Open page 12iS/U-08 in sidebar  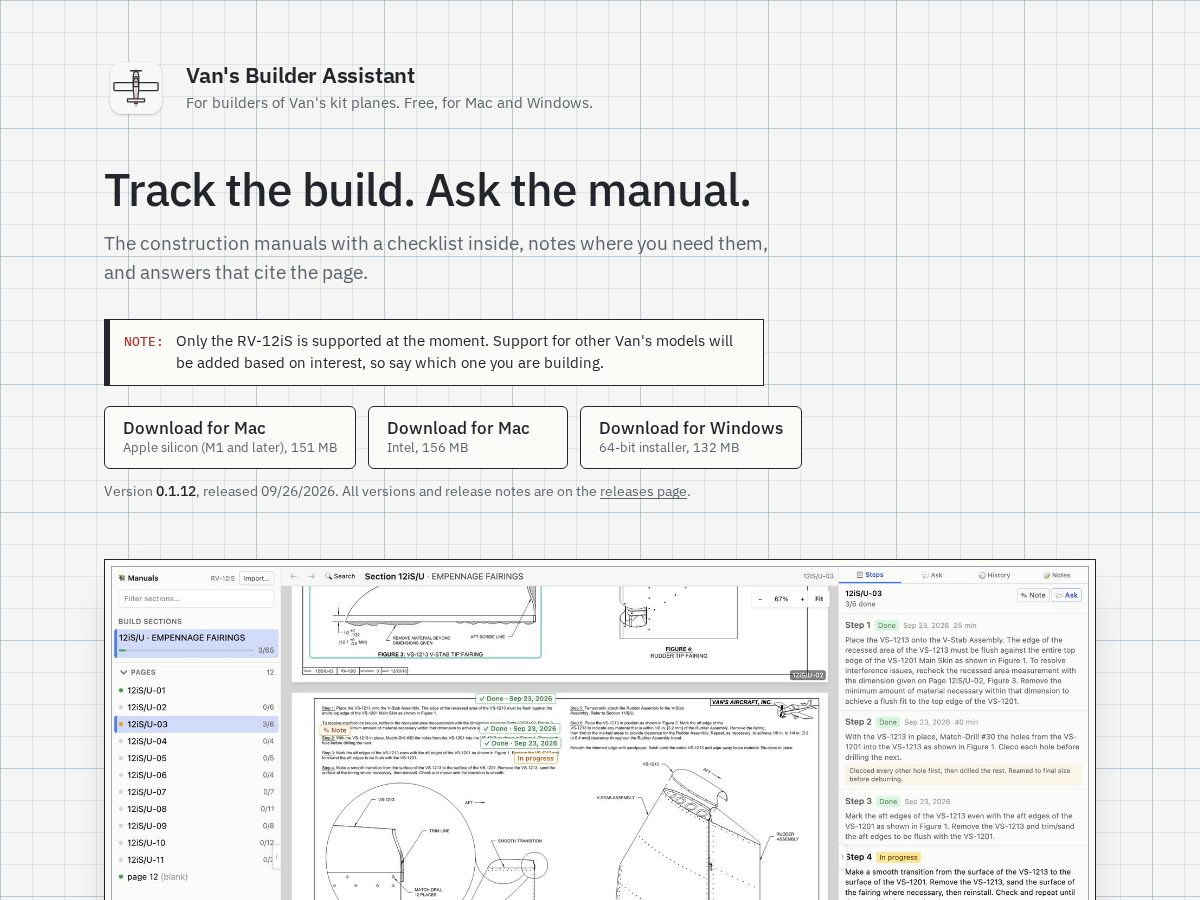[196, 809]
